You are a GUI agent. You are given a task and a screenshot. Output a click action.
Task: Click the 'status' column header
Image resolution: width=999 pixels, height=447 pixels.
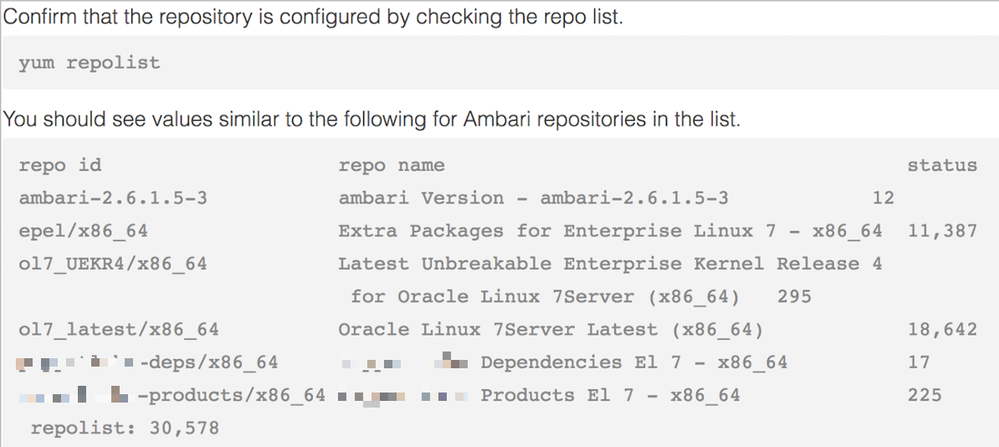coord(941,165)
